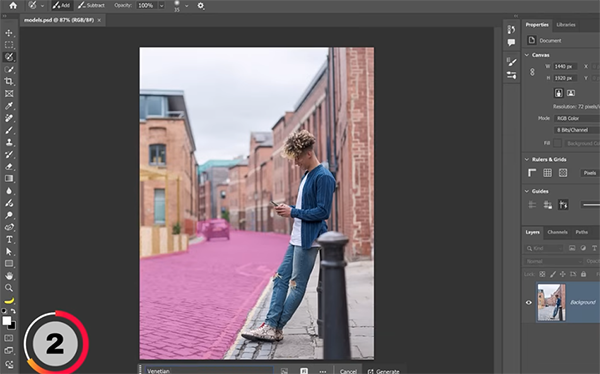Select the Eraser tool
The height and width of the screenshot is (374, 600).
pos(9,167)
